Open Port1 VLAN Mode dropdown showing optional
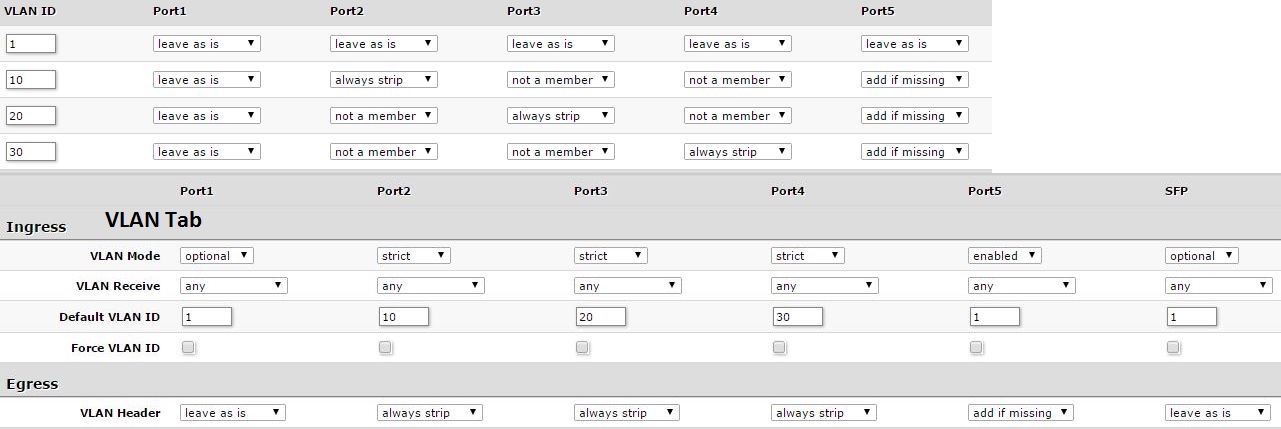The width and height of the screenshot is (1281, 429). (217, 256)
